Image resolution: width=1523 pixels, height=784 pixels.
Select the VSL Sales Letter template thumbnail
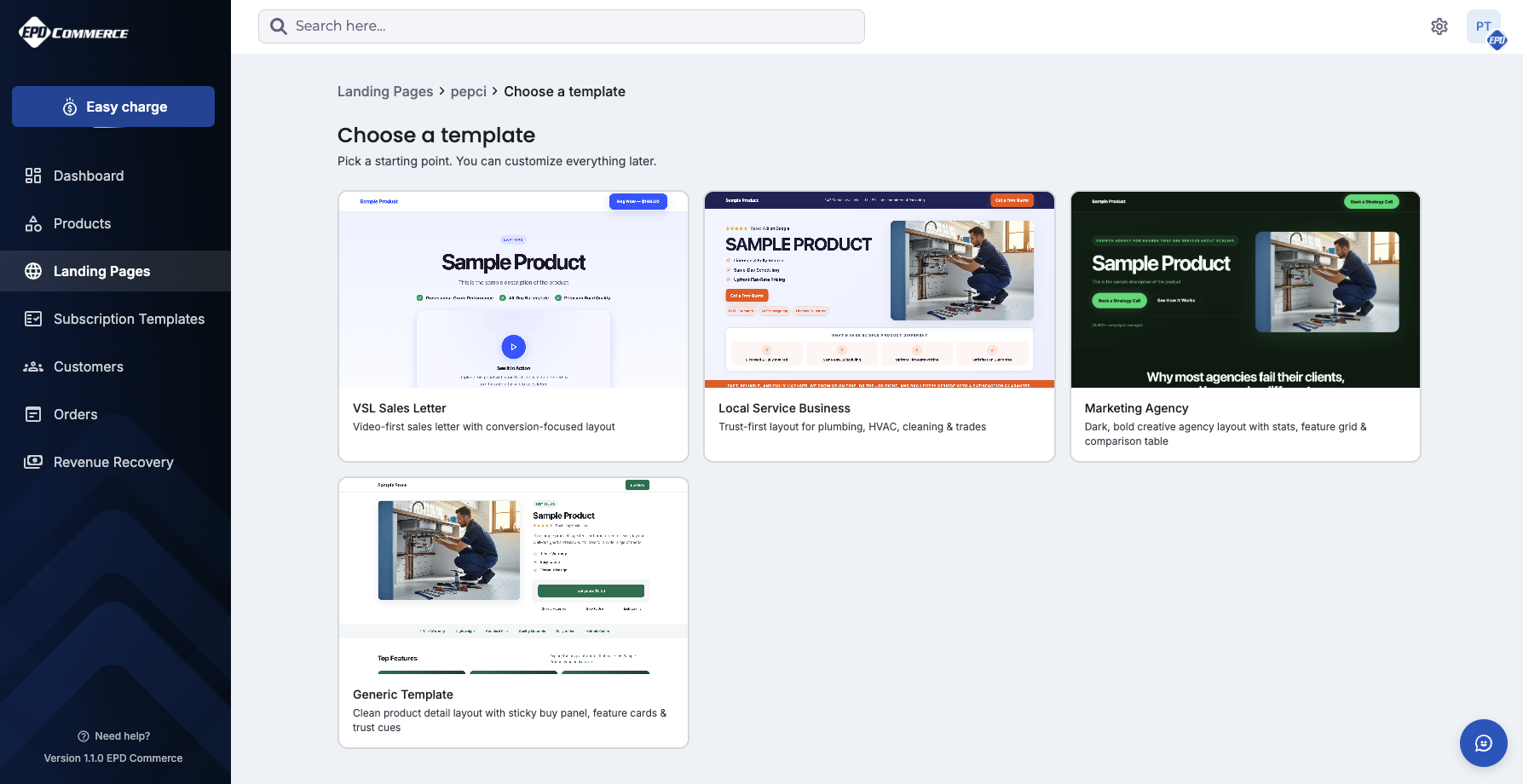513,290
